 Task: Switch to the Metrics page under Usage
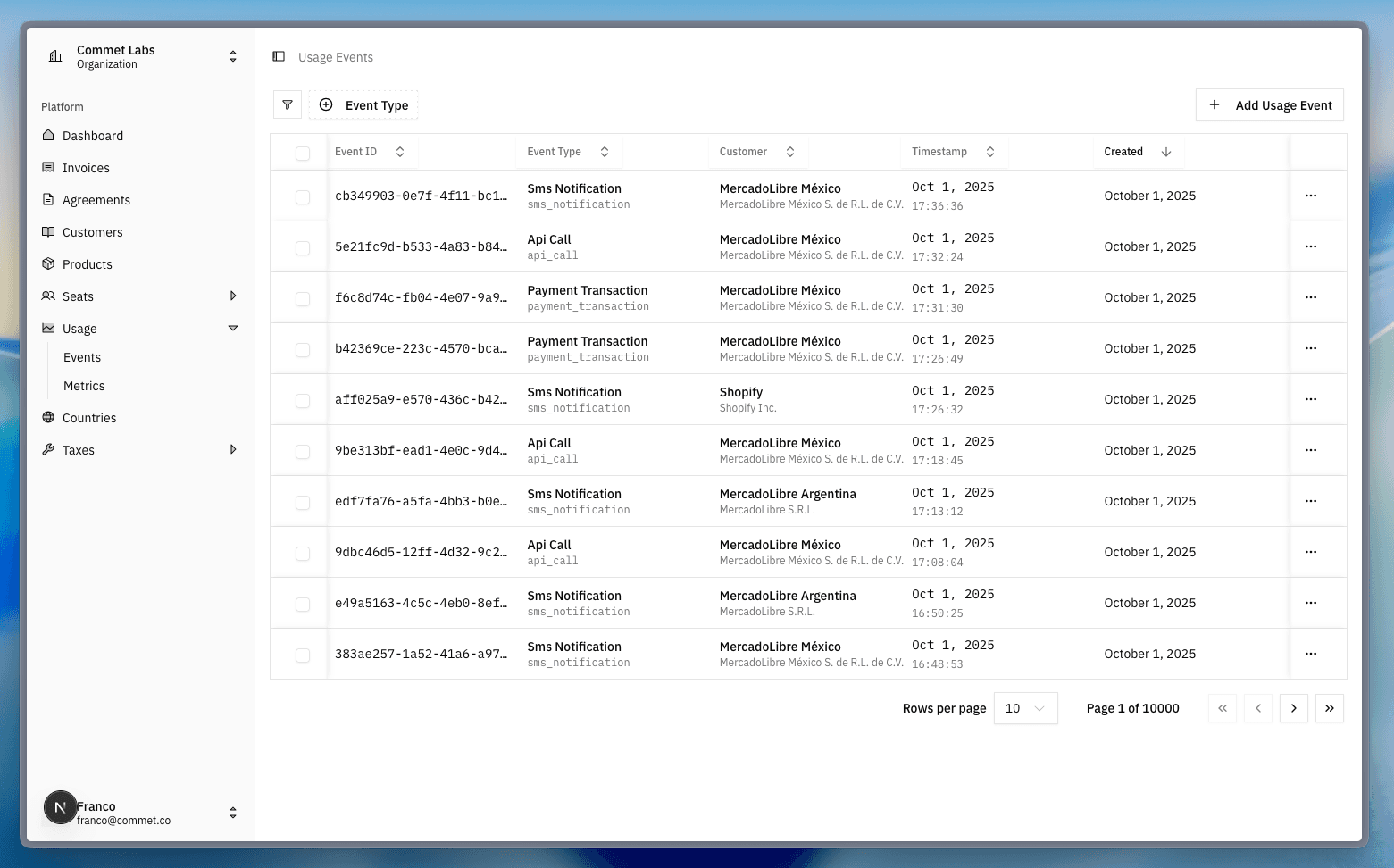point(84,386)
